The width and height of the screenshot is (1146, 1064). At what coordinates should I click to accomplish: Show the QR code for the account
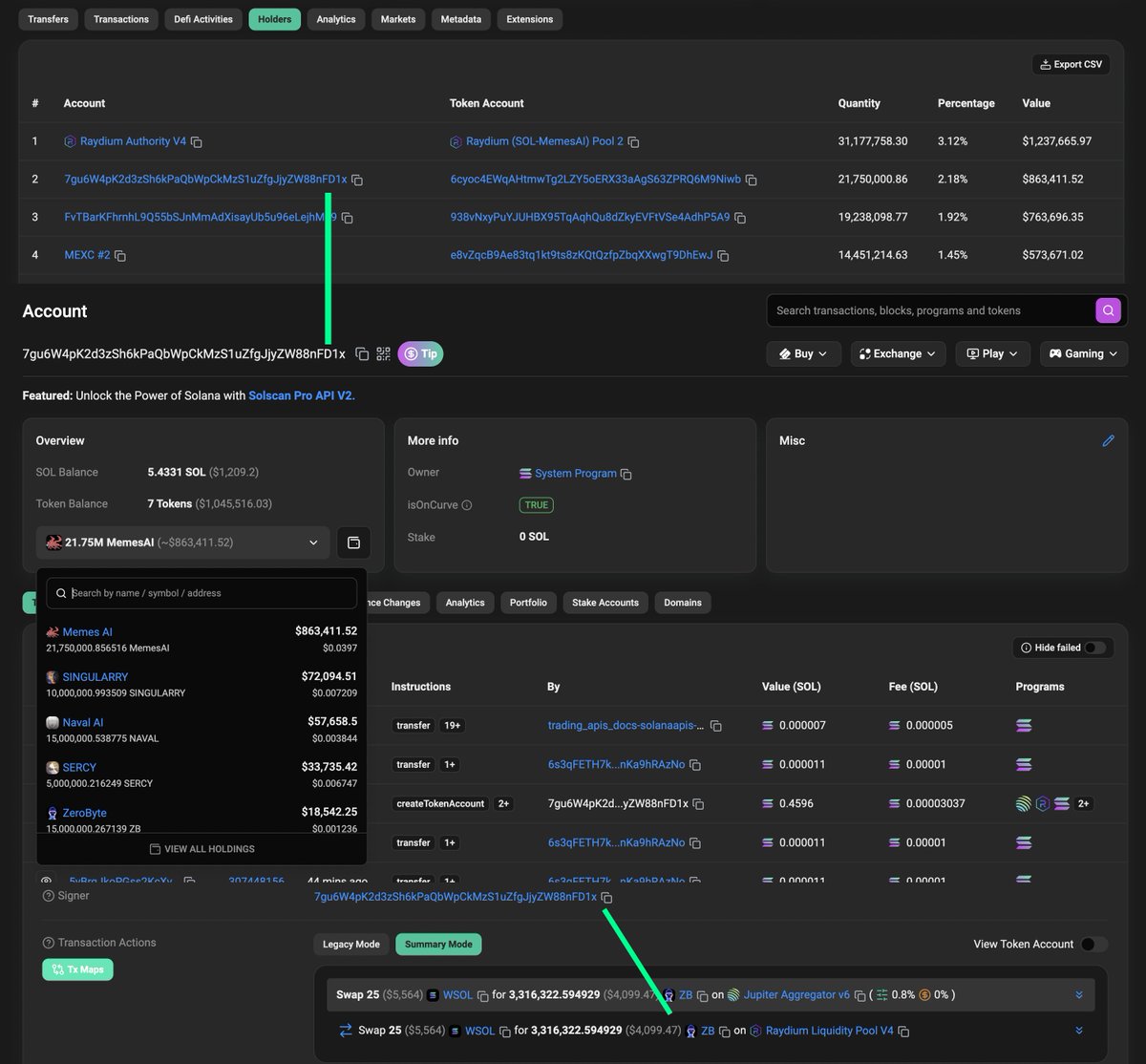tap(383, 354)
